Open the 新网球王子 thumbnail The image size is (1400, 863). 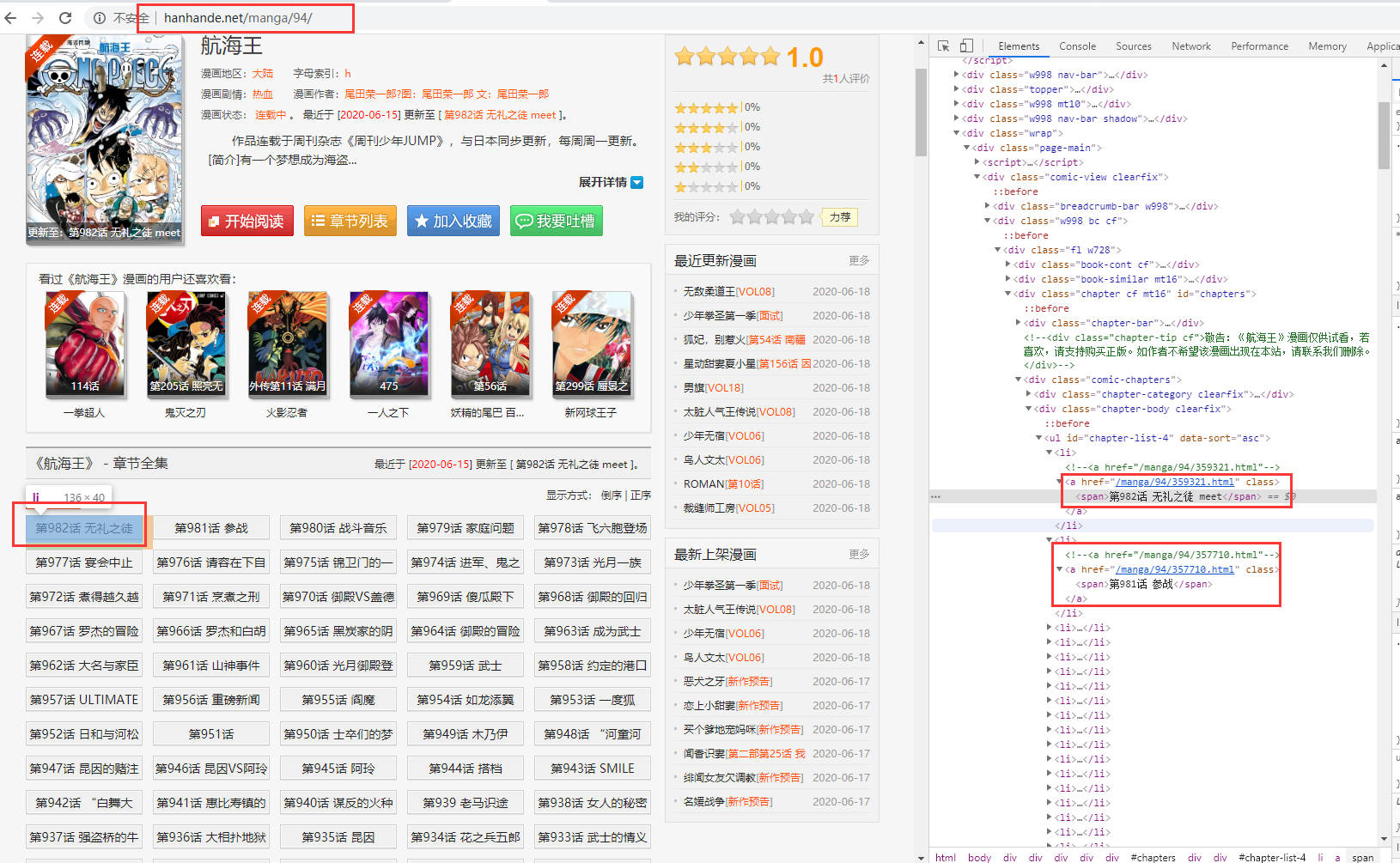point(591,343)
